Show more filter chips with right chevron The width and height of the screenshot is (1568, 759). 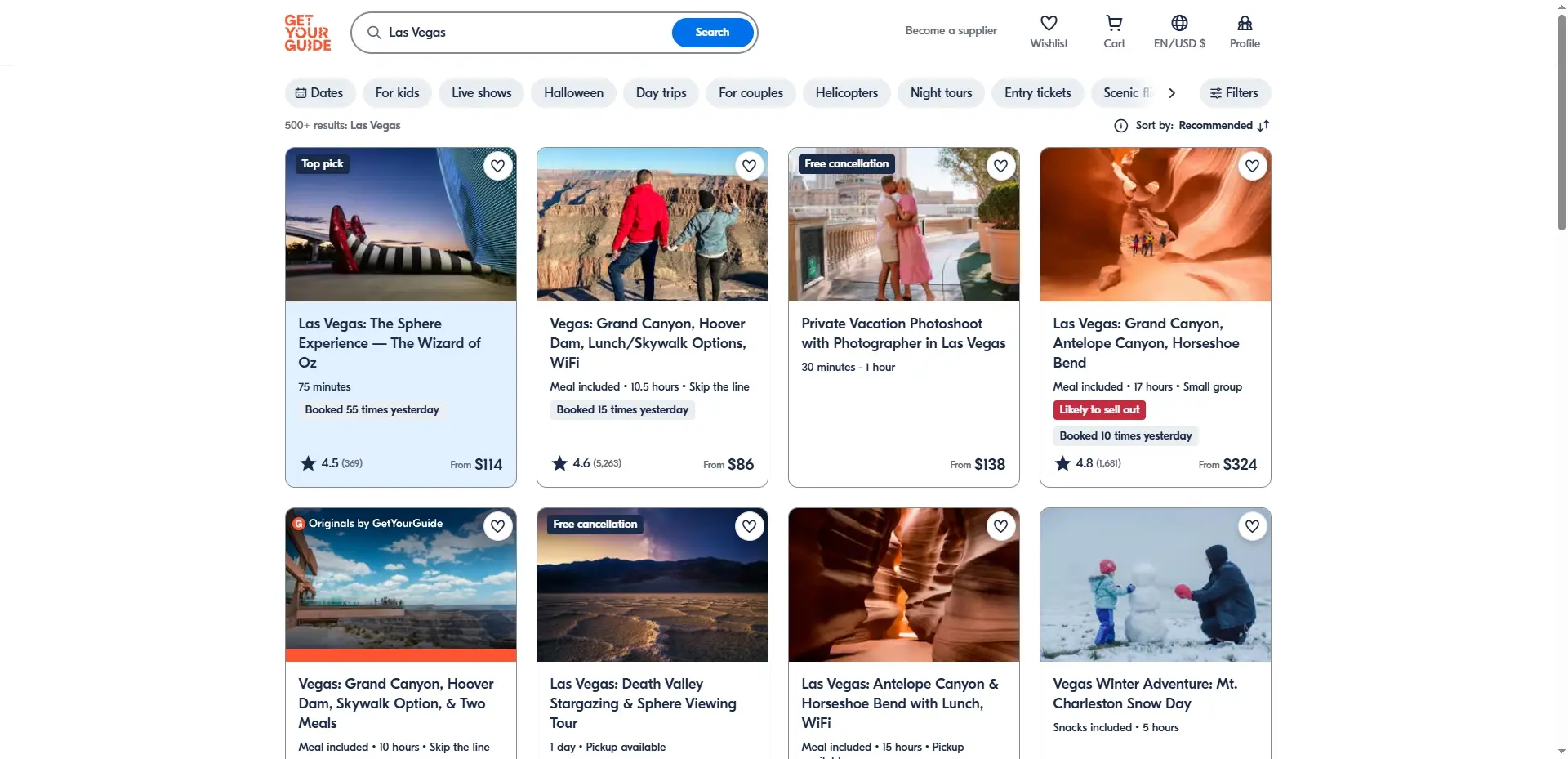click(1172, 93)
